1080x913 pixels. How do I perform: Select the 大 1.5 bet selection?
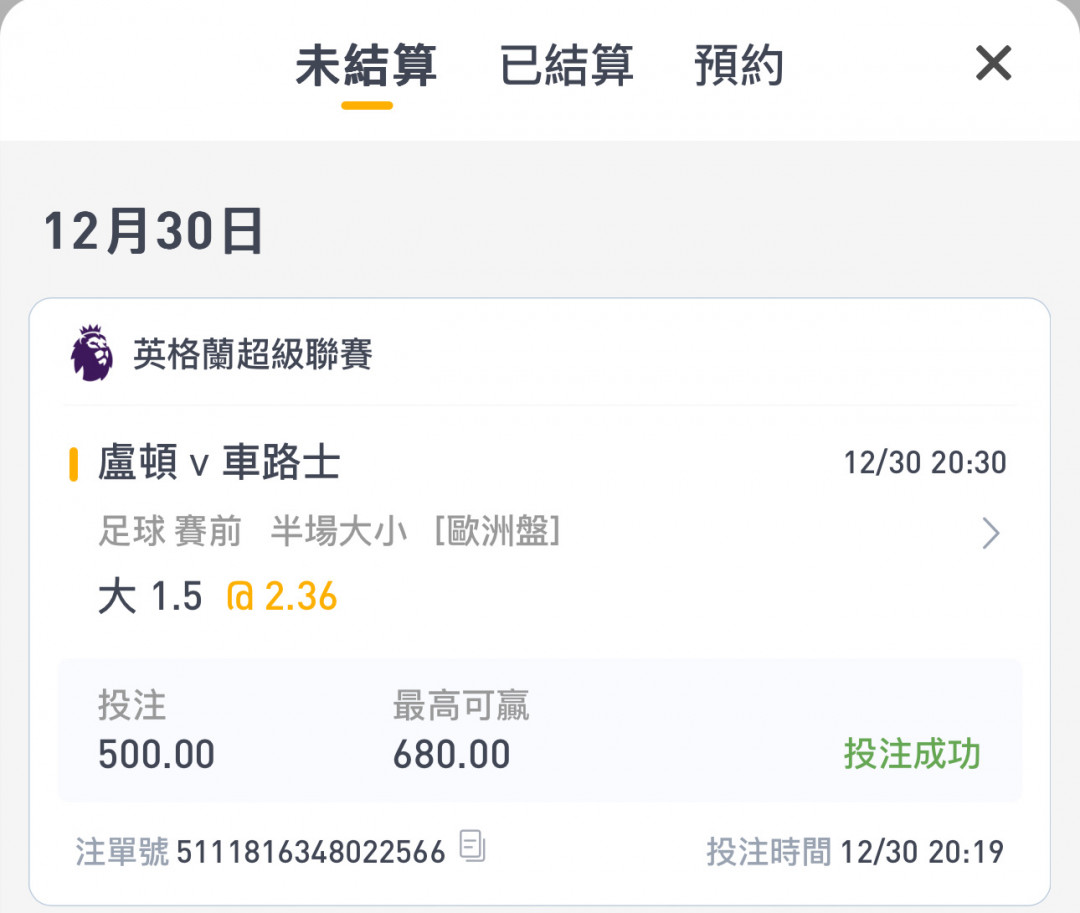click(x=150, y=597)
